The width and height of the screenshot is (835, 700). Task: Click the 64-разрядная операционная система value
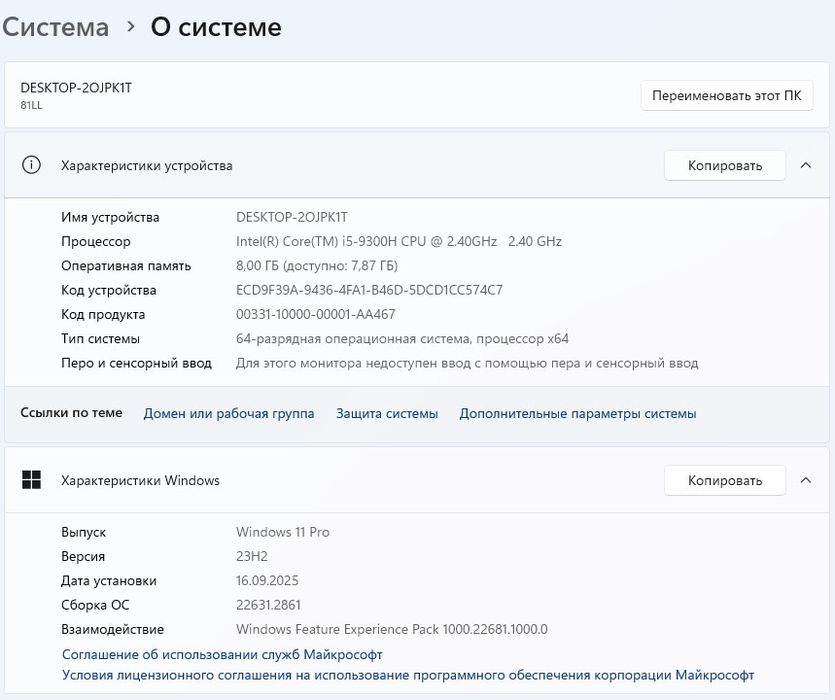tap(402, 339)
